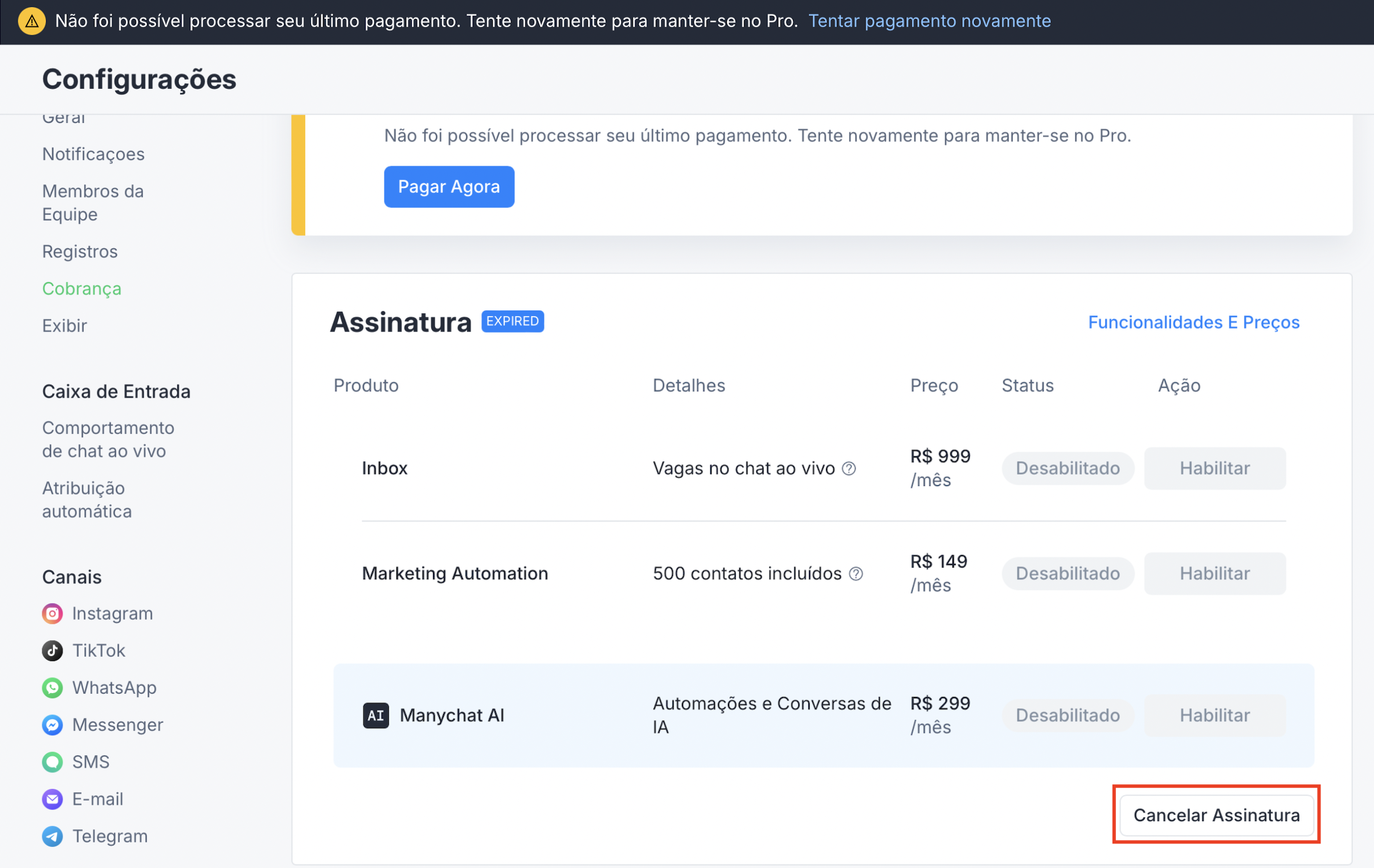Click the Configurações page title
The width and height of the screenshot is (1374, 868).
pos(139,79)
